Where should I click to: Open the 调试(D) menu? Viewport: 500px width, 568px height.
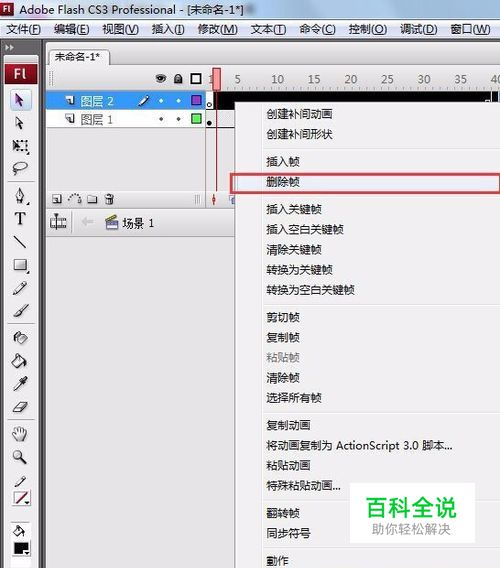[418, 29]
